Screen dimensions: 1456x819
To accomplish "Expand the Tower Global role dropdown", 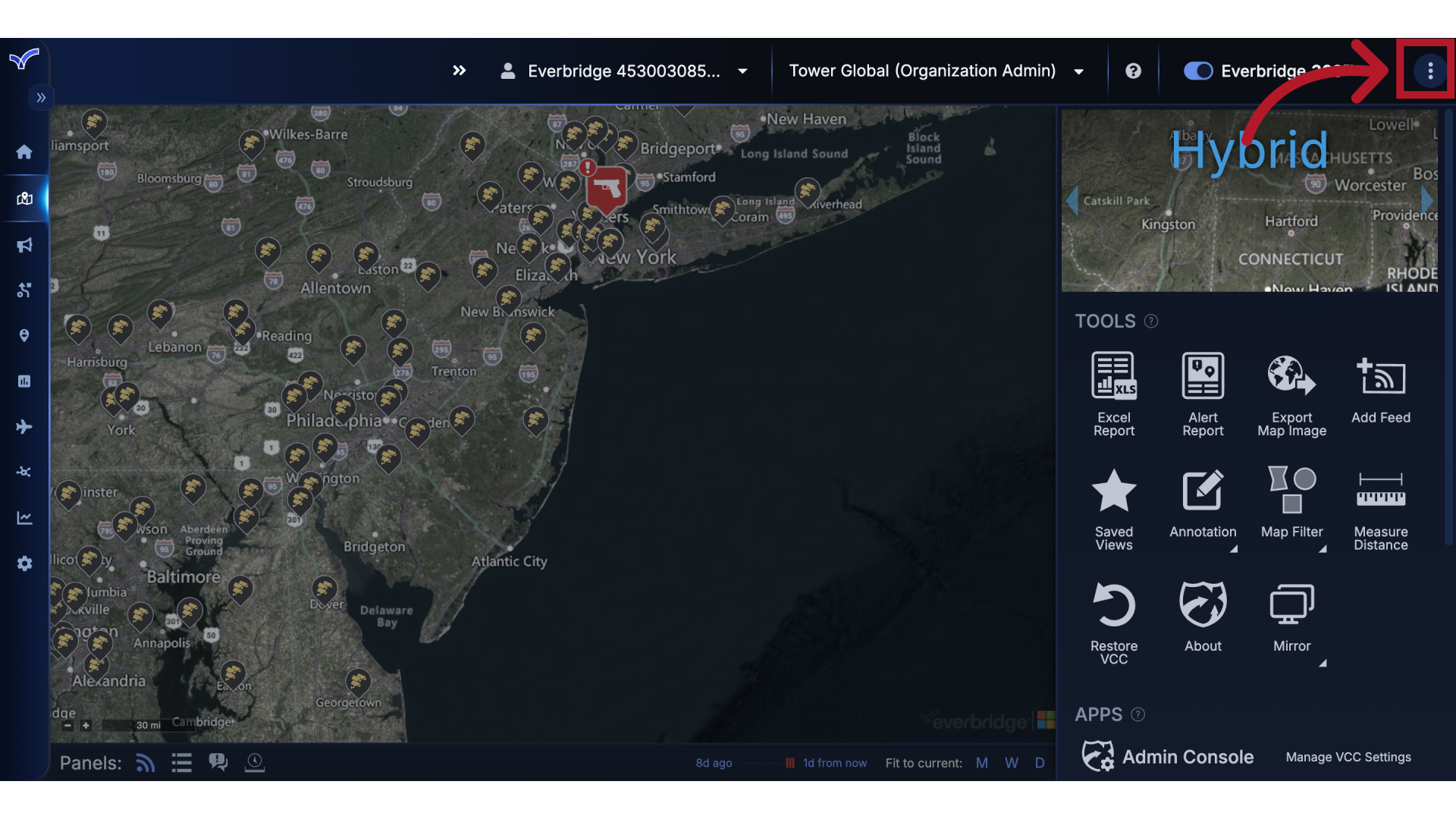I will 1078,71.
